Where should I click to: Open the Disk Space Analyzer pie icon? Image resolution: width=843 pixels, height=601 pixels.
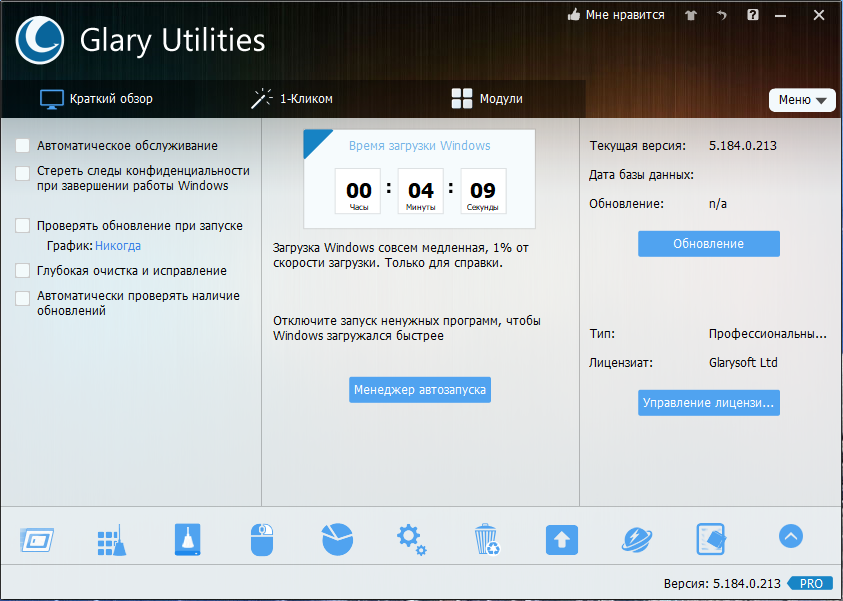(338, 539)
